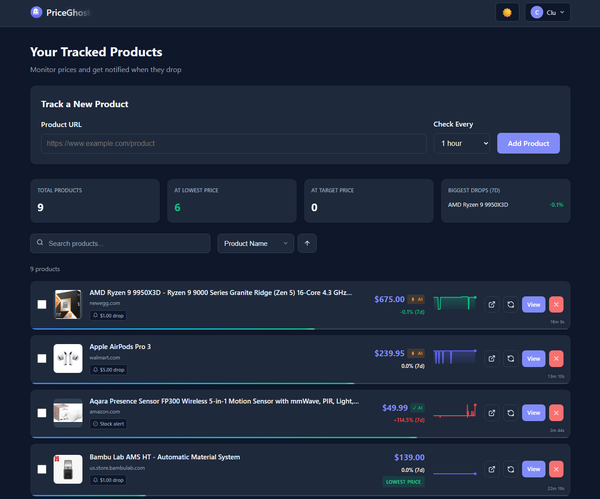The image size is (600, 499).
Task: Remove Apple AirPods Pro 3 with red X
Action: coord(556,358)
